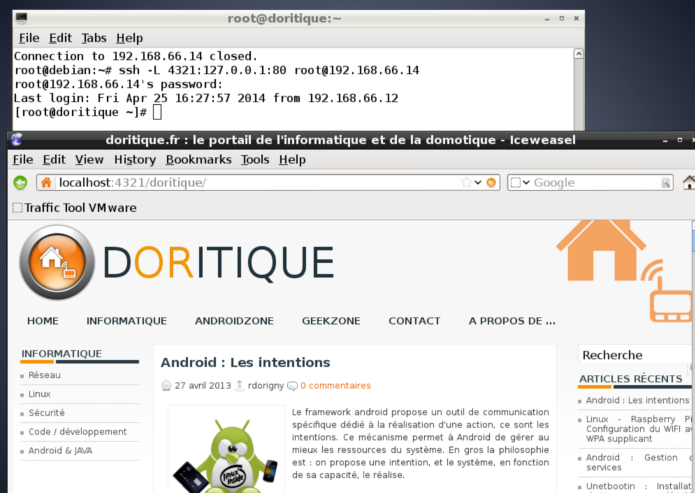The width and height of the screenshot is (695, 493).
Task: Open the Tabs menu in the terminal
Action: tap(93, 38)
